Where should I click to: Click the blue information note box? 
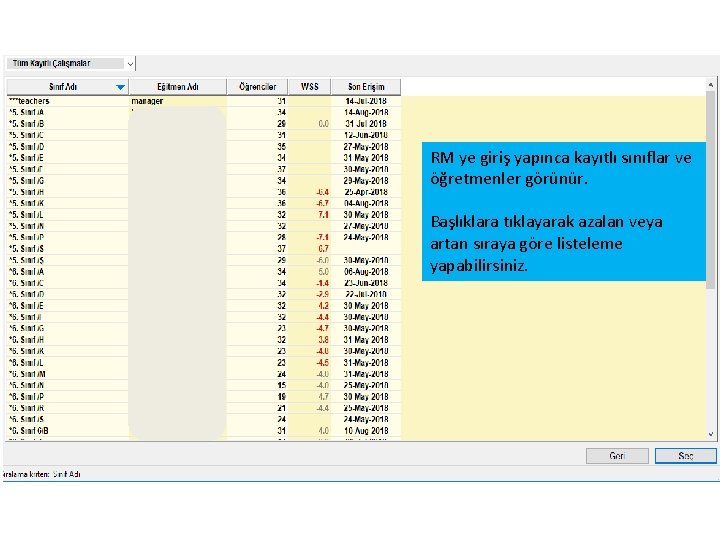pos(563,211)
